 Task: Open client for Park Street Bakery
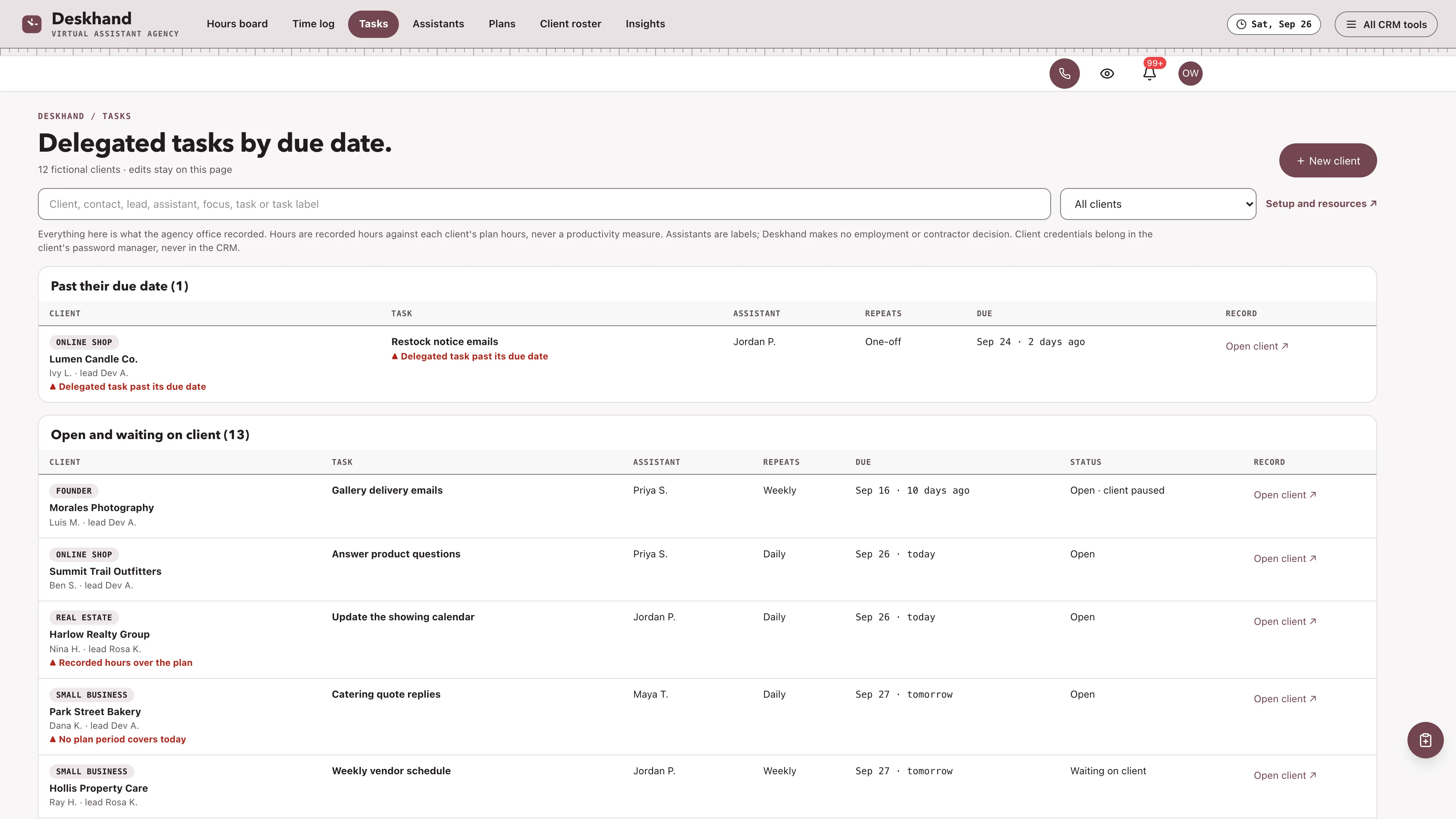coord(1285,699)
